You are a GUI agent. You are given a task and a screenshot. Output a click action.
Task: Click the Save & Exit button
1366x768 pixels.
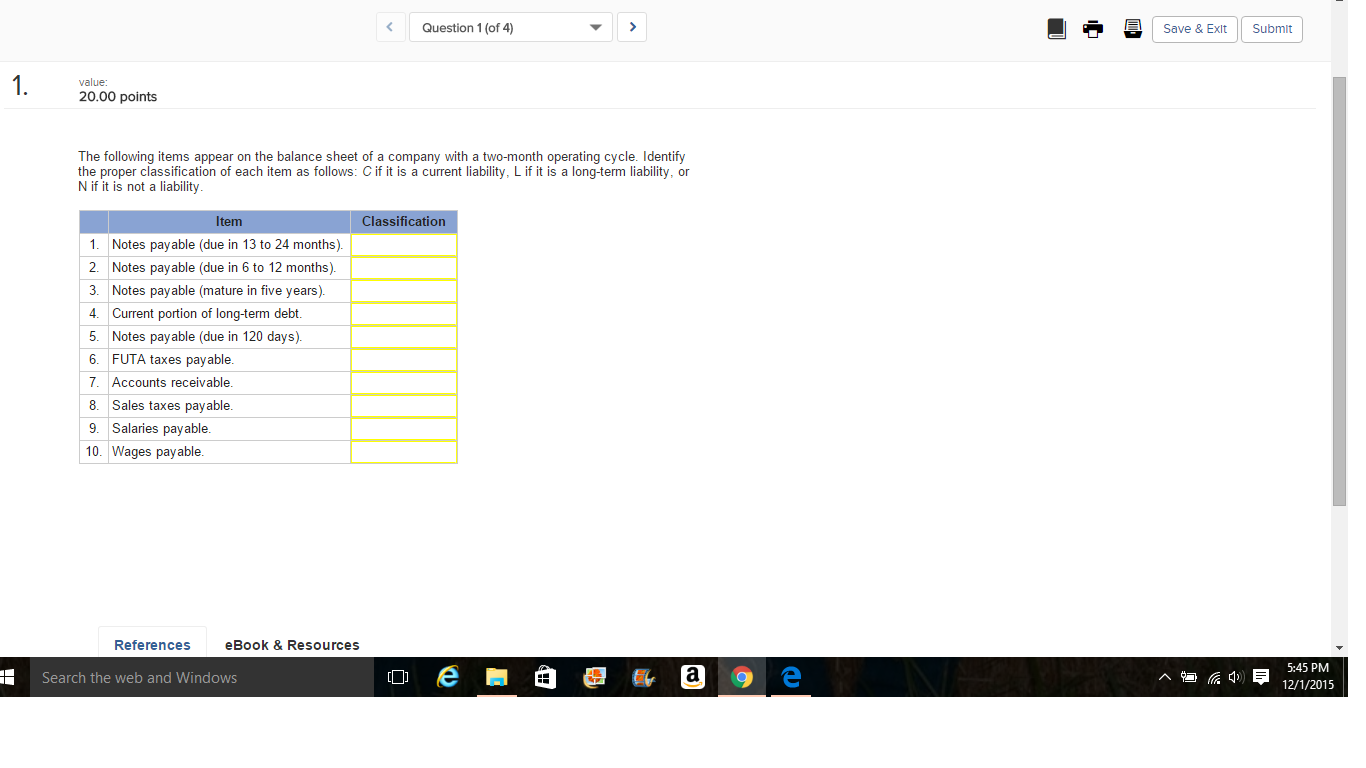[x=1194, y=29]
